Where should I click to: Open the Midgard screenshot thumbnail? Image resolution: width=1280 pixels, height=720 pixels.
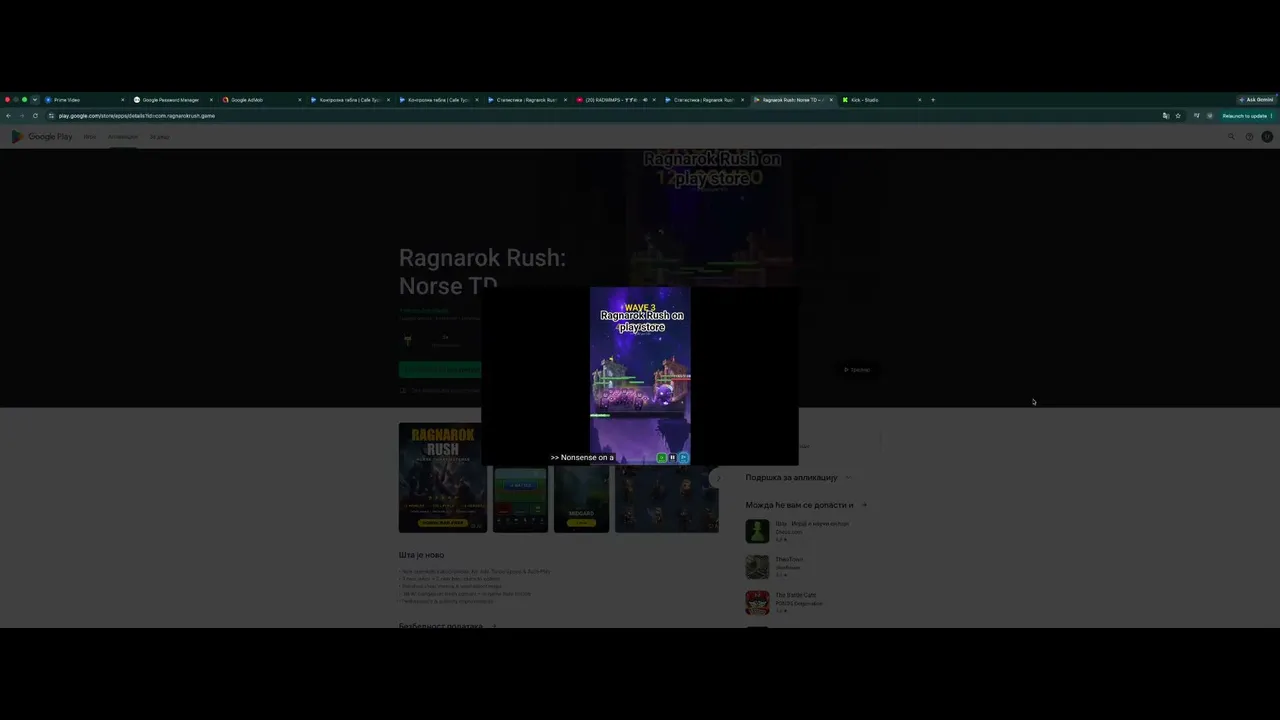pyautogui.click(x=581, y=499)
